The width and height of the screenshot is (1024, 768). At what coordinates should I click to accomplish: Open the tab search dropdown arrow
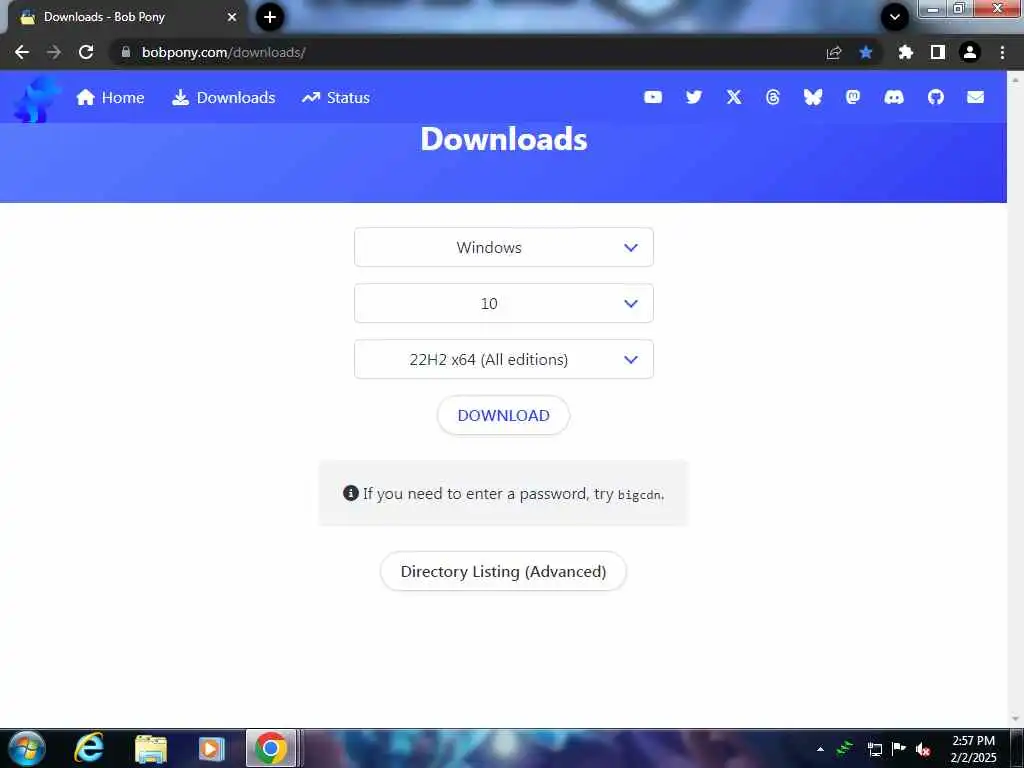coord(895,17)
